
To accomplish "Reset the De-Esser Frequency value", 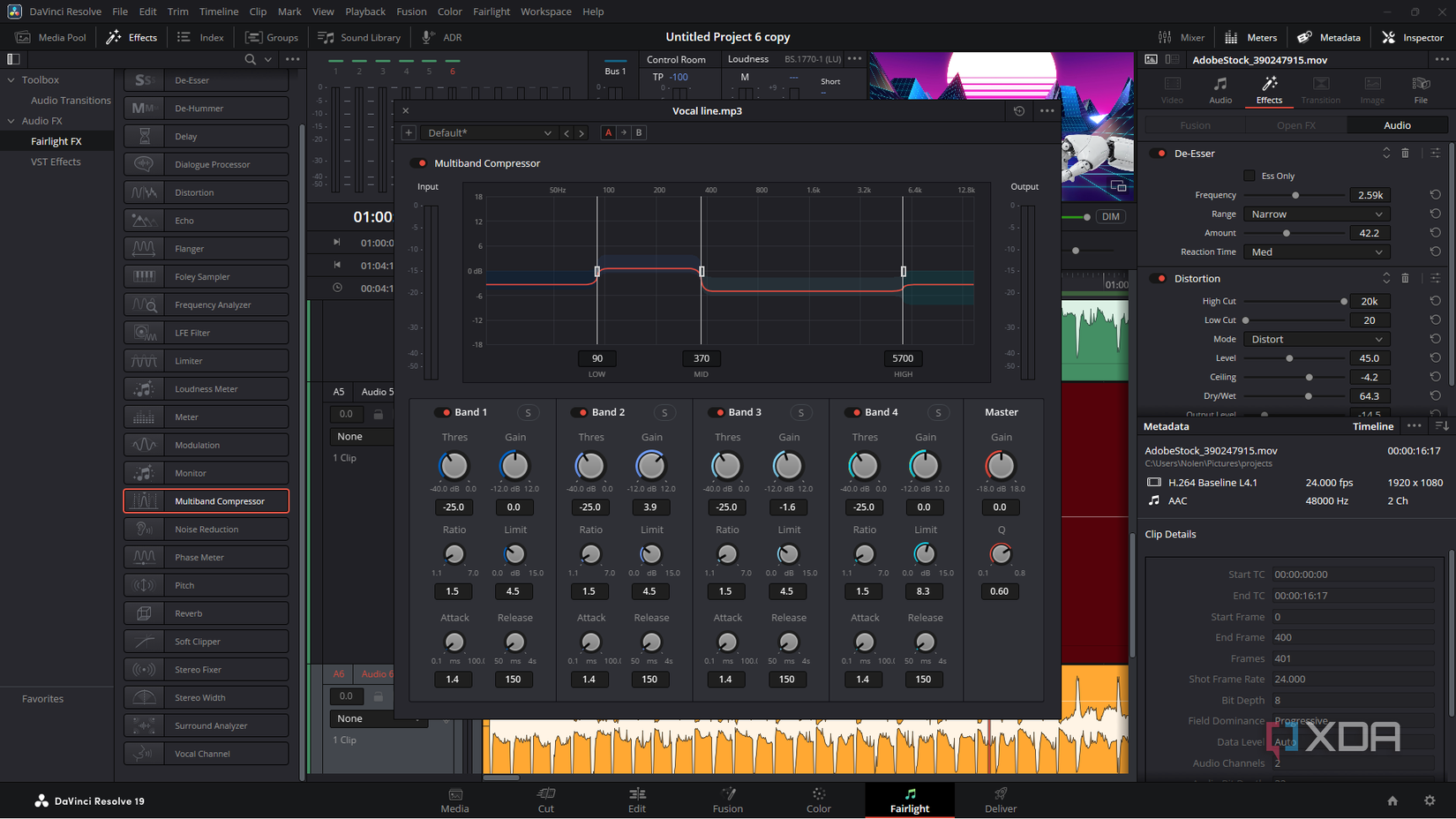I will pos(1434,194).
